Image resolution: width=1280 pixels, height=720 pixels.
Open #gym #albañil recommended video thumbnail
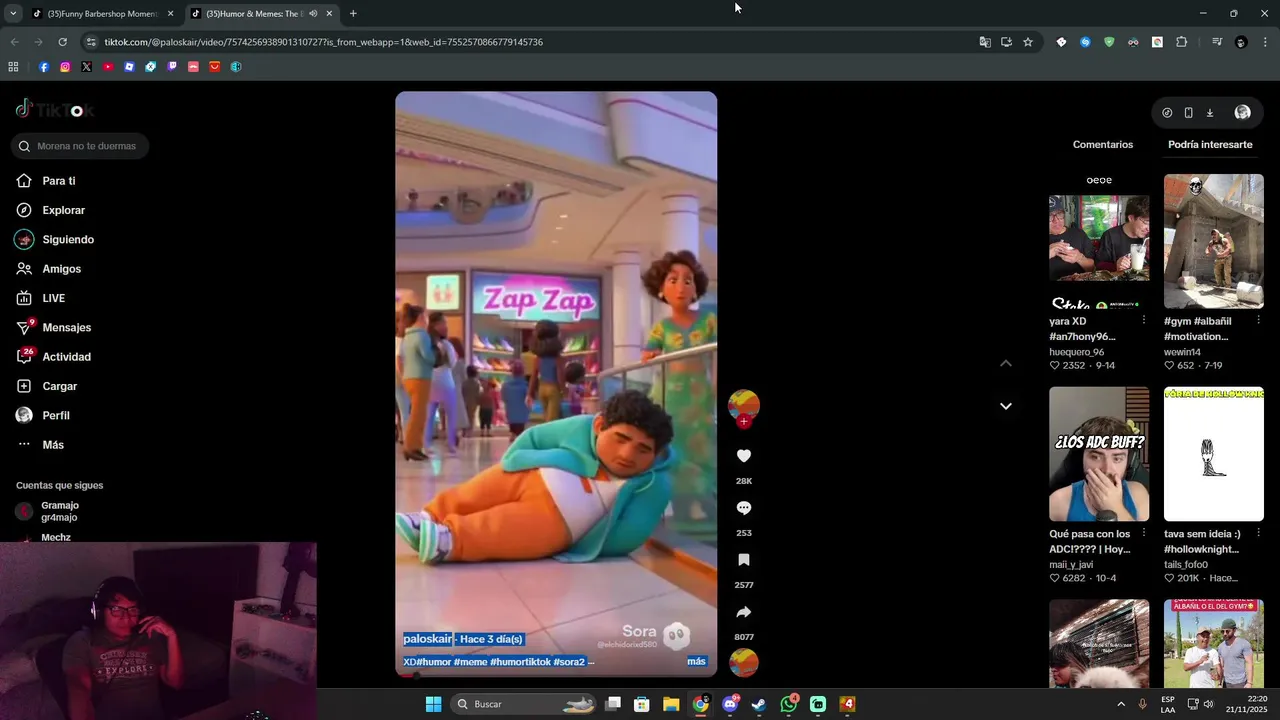click(1214, 241)
